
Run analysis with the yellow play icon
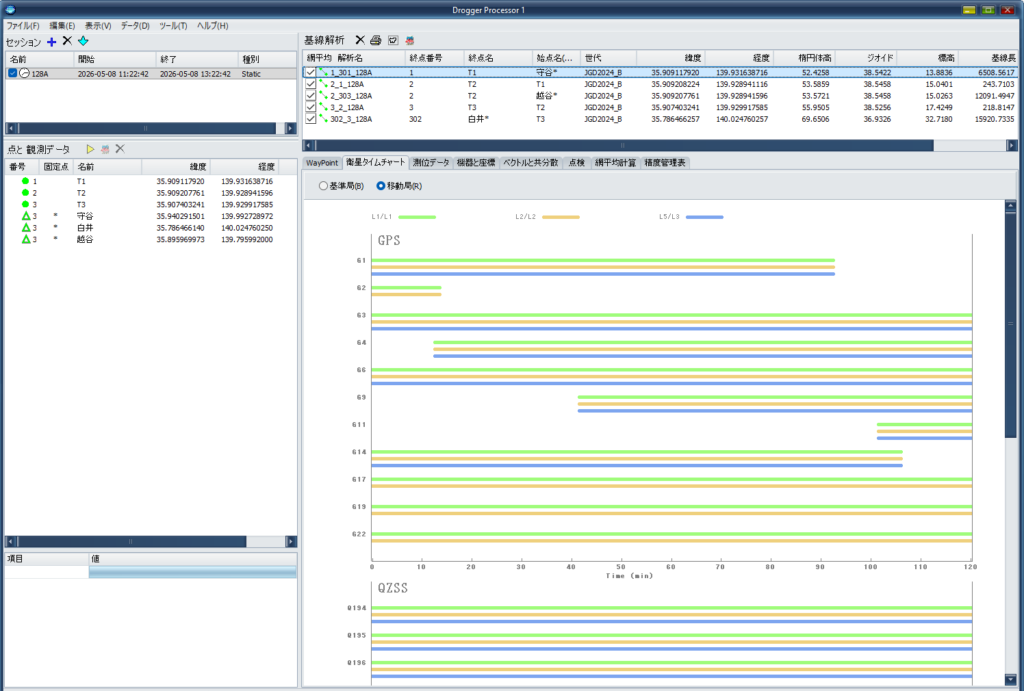coord(90,150)
